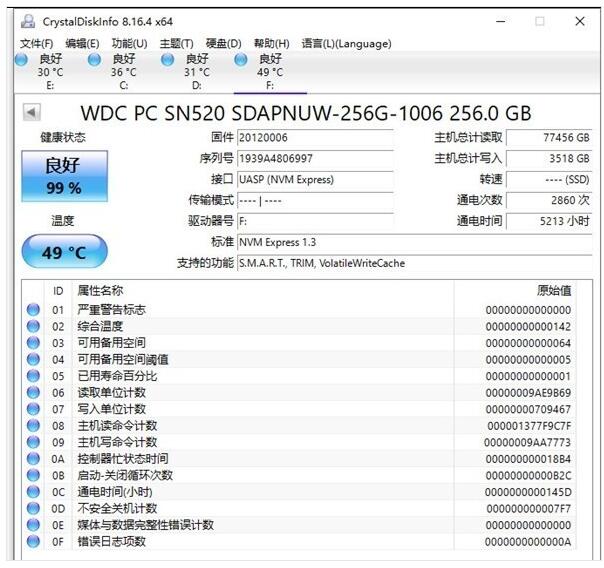Click the transfer mode field ---- | ----
This screenshot has height=568, width=604.
[315, 200]
